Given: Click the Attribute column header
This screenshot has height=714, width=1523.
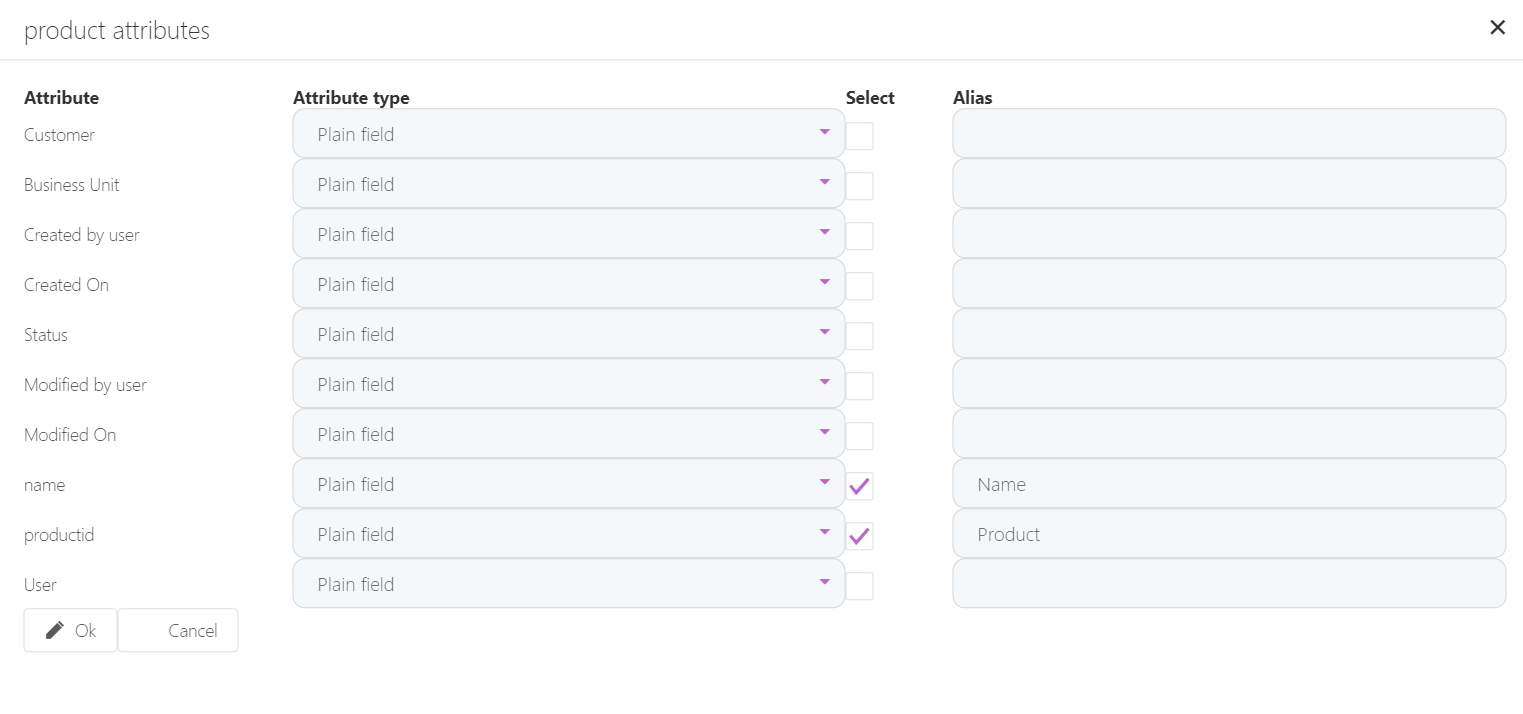Looking at the screenshot, I should (x=61, y=97).
